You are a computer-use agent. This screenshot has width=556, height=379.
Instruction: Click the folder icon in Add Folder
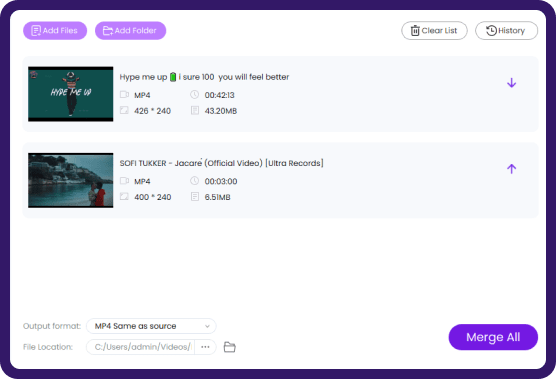point(108,31)
